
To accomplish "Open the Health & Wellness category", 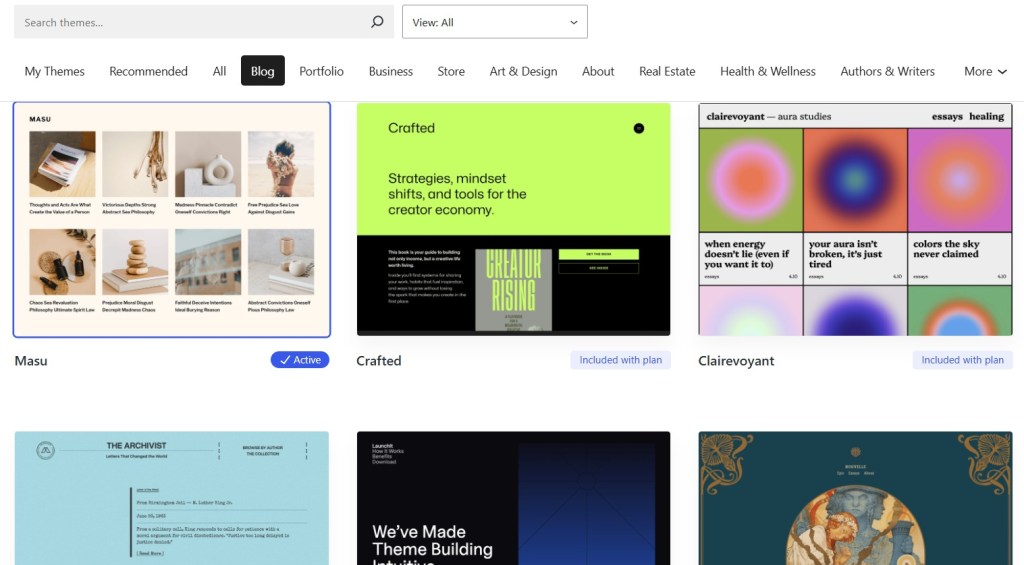I will point(767,71).
